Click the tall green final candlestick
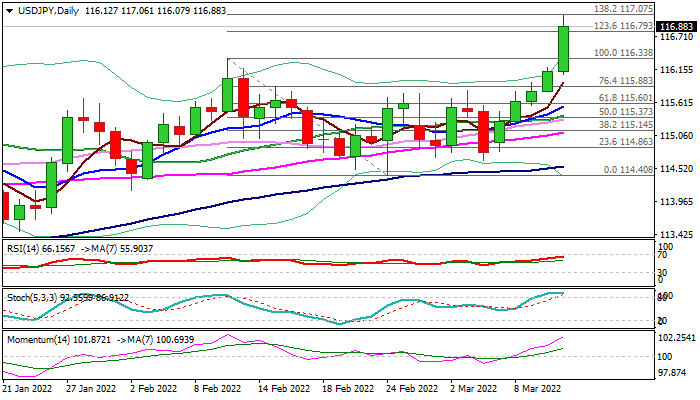Screen dimensions: 700x400 (563, 49)
